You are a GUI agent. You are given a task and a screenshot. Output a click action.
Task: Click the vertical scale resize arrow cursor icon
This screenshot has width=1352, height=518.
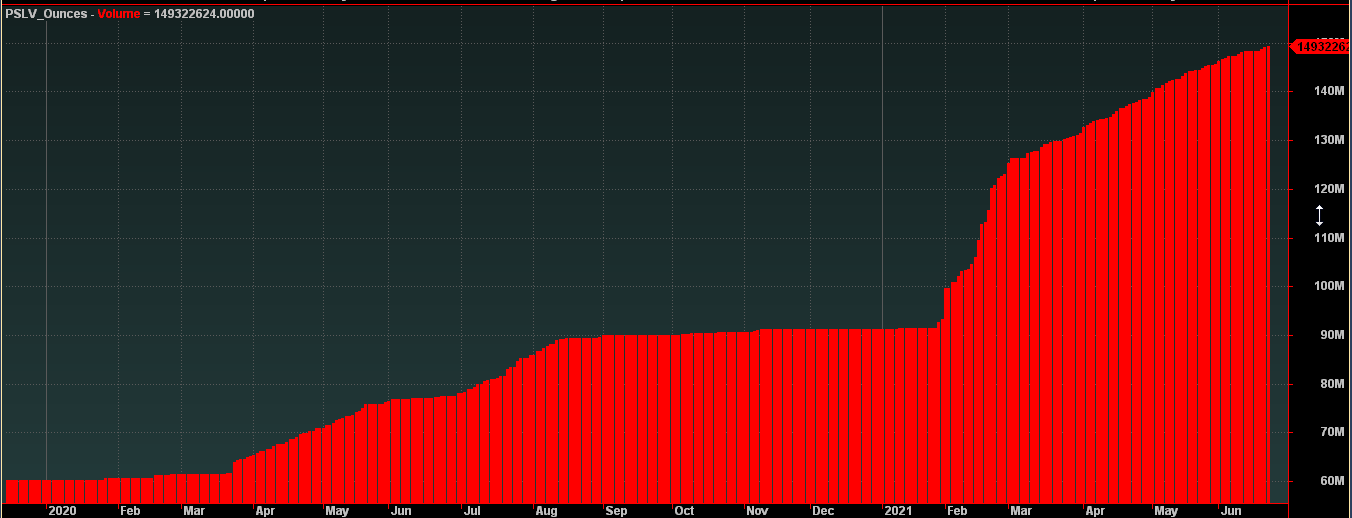pos(1319,214)
